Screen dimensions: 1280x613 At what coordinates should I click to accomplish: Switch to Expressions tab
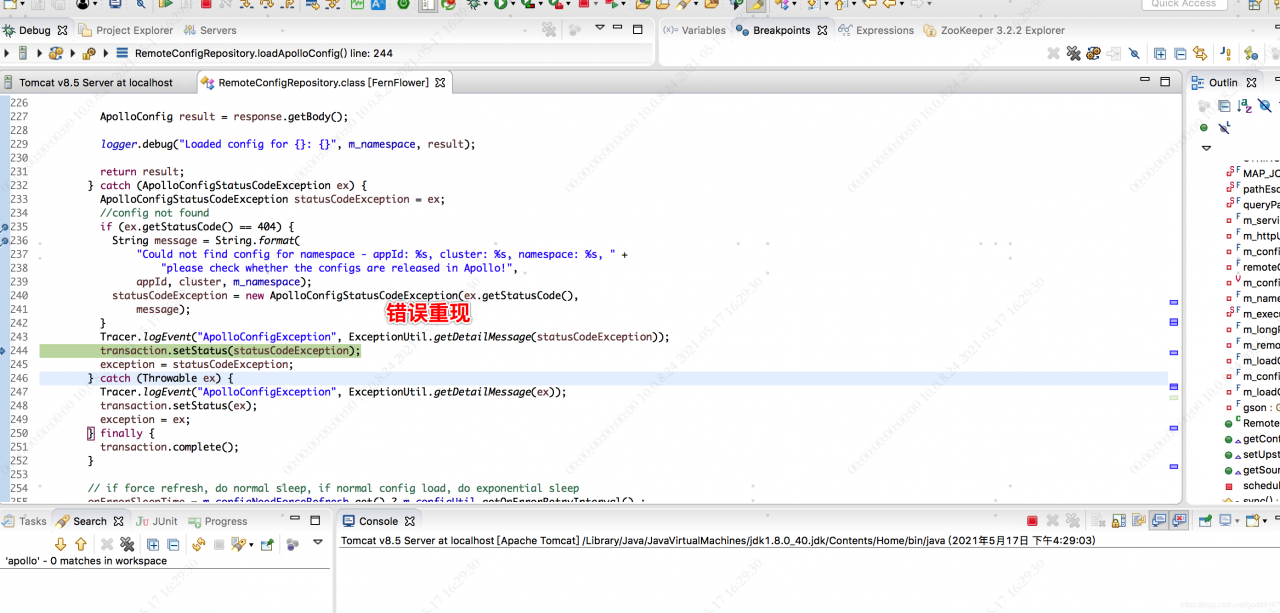click(x=876, y=30)
